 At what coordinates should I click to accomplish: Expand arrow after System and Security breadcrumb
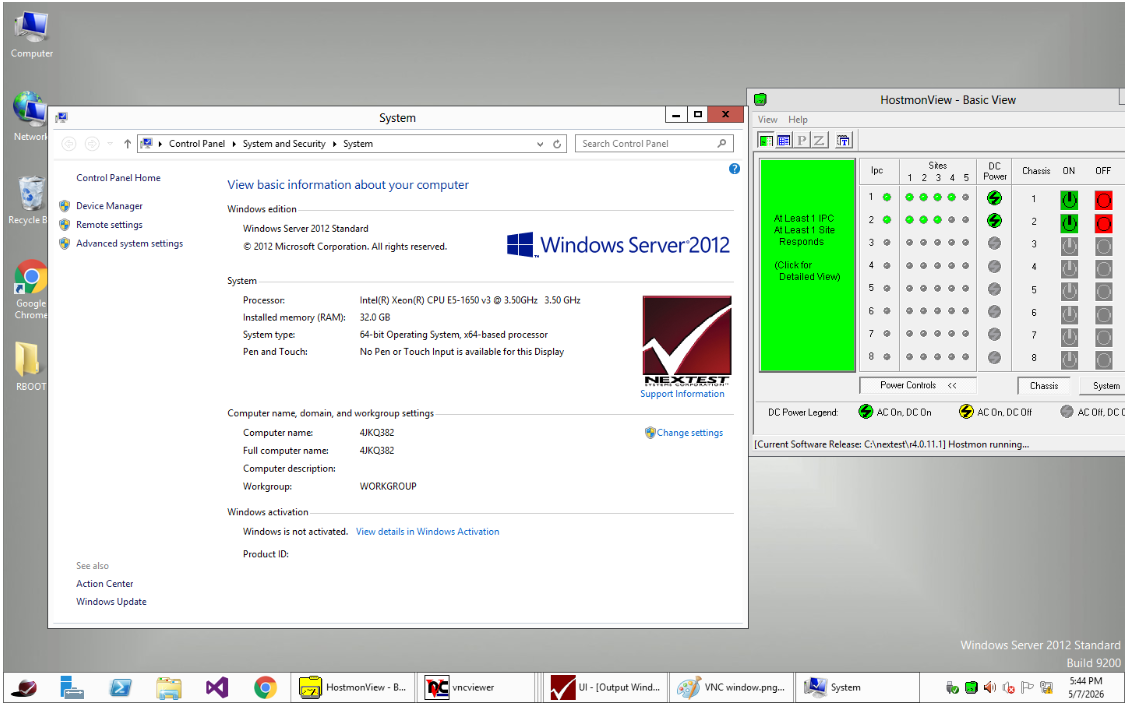[x=334, y=144]
